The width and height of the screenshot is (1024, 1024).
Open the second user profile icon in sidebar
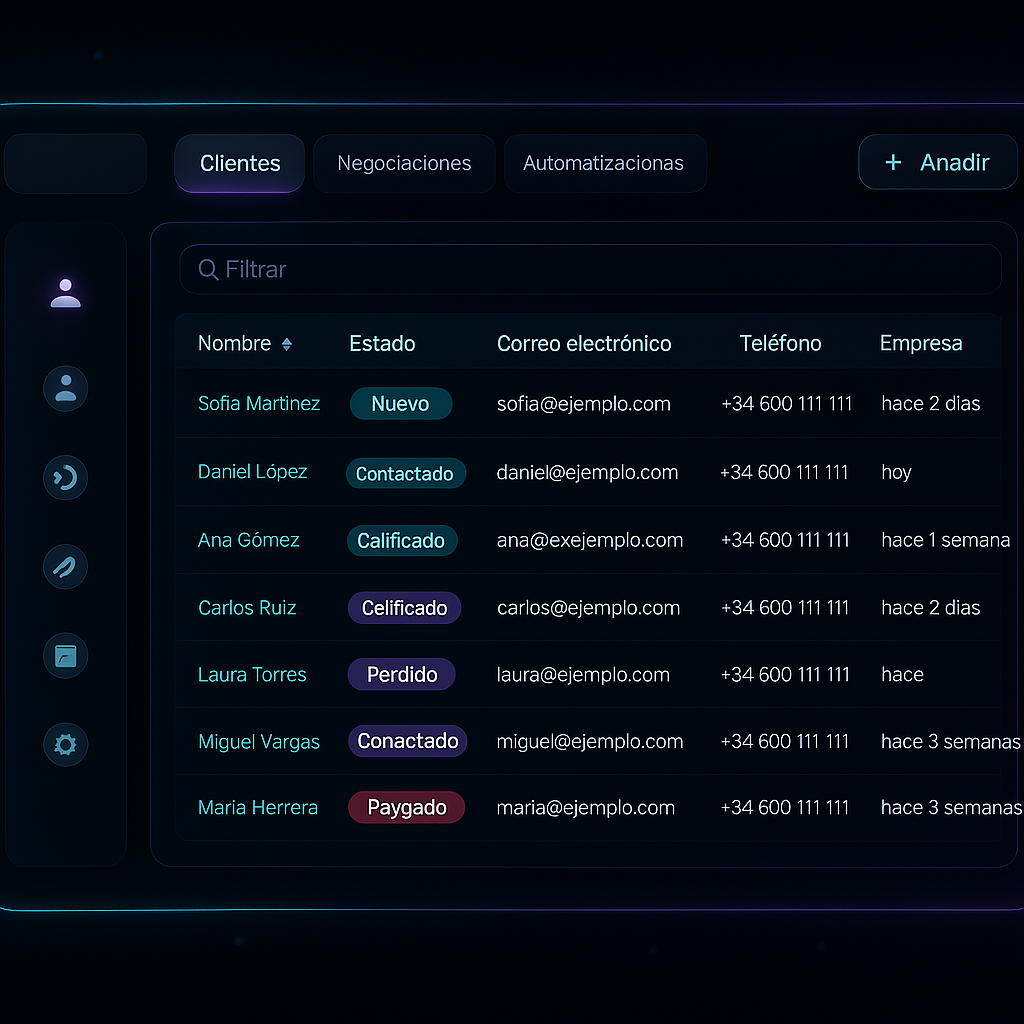pos(65,388)
